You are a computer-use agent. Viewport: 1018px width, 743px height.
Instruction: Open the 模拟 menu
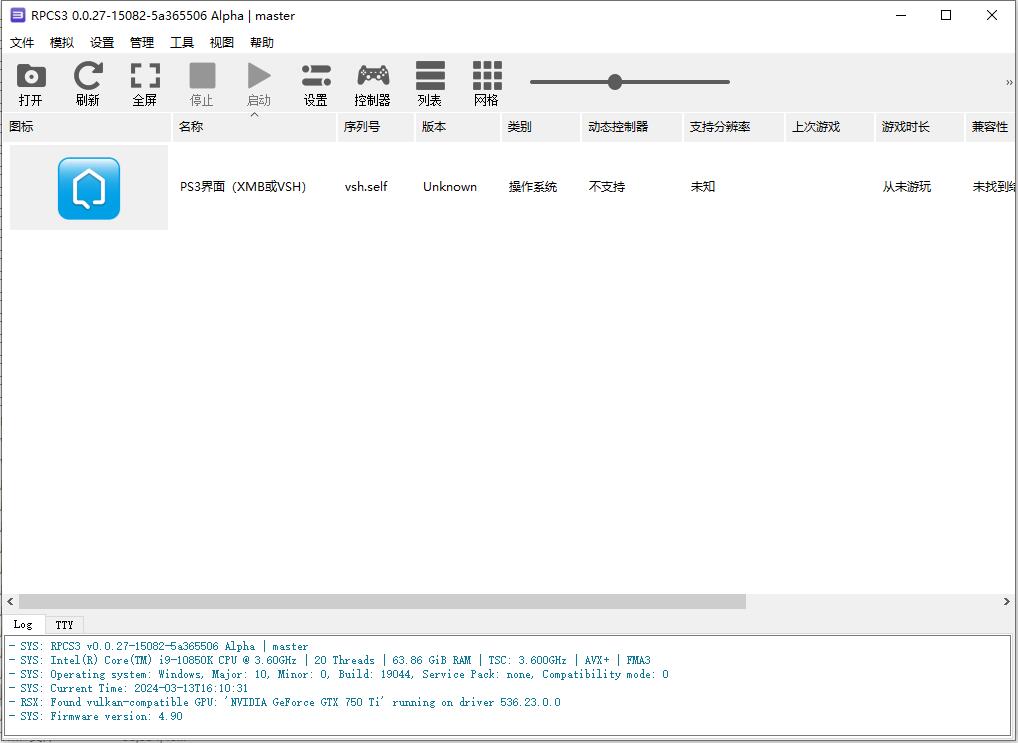62,43
